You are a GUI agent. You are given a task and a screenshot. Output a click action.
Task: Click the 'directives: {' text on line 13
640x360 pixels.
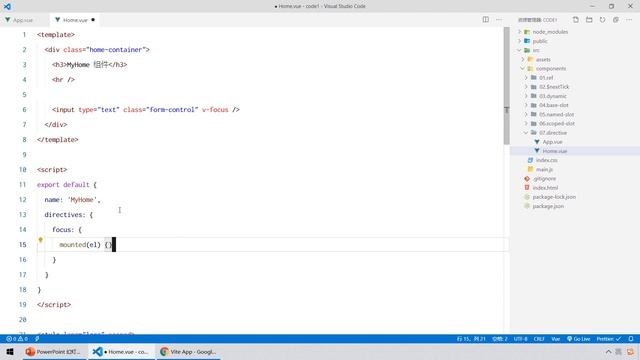pos(69,215)
